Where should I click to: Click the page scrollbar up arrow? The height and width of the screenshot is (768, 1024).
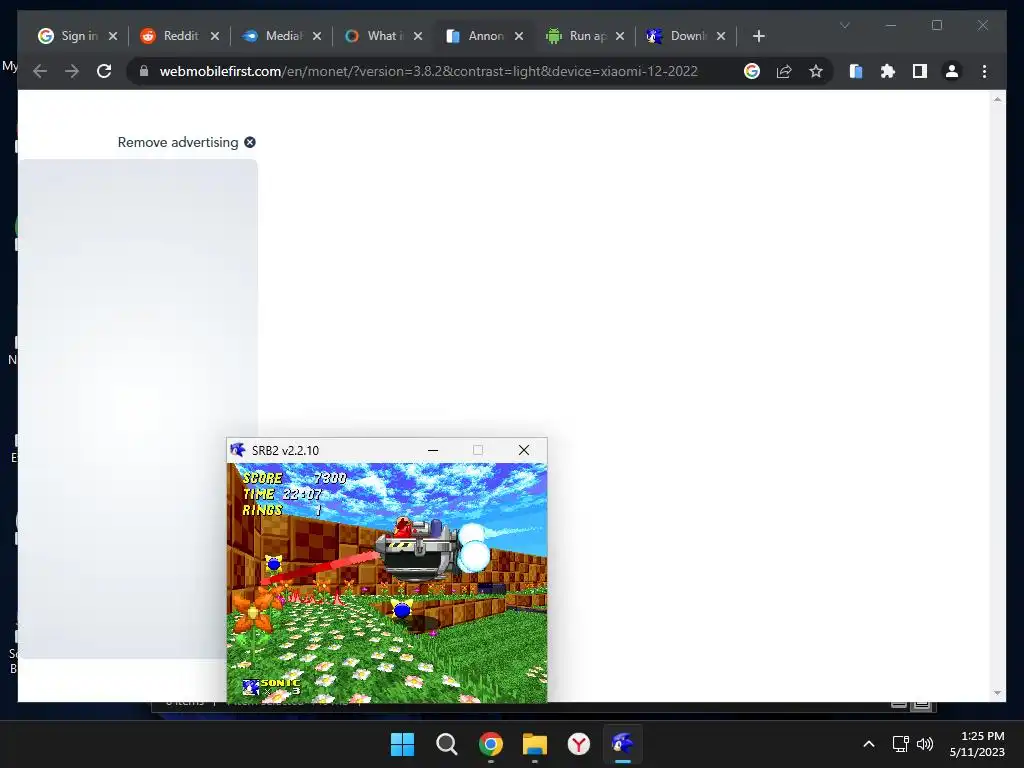(997, 99)
